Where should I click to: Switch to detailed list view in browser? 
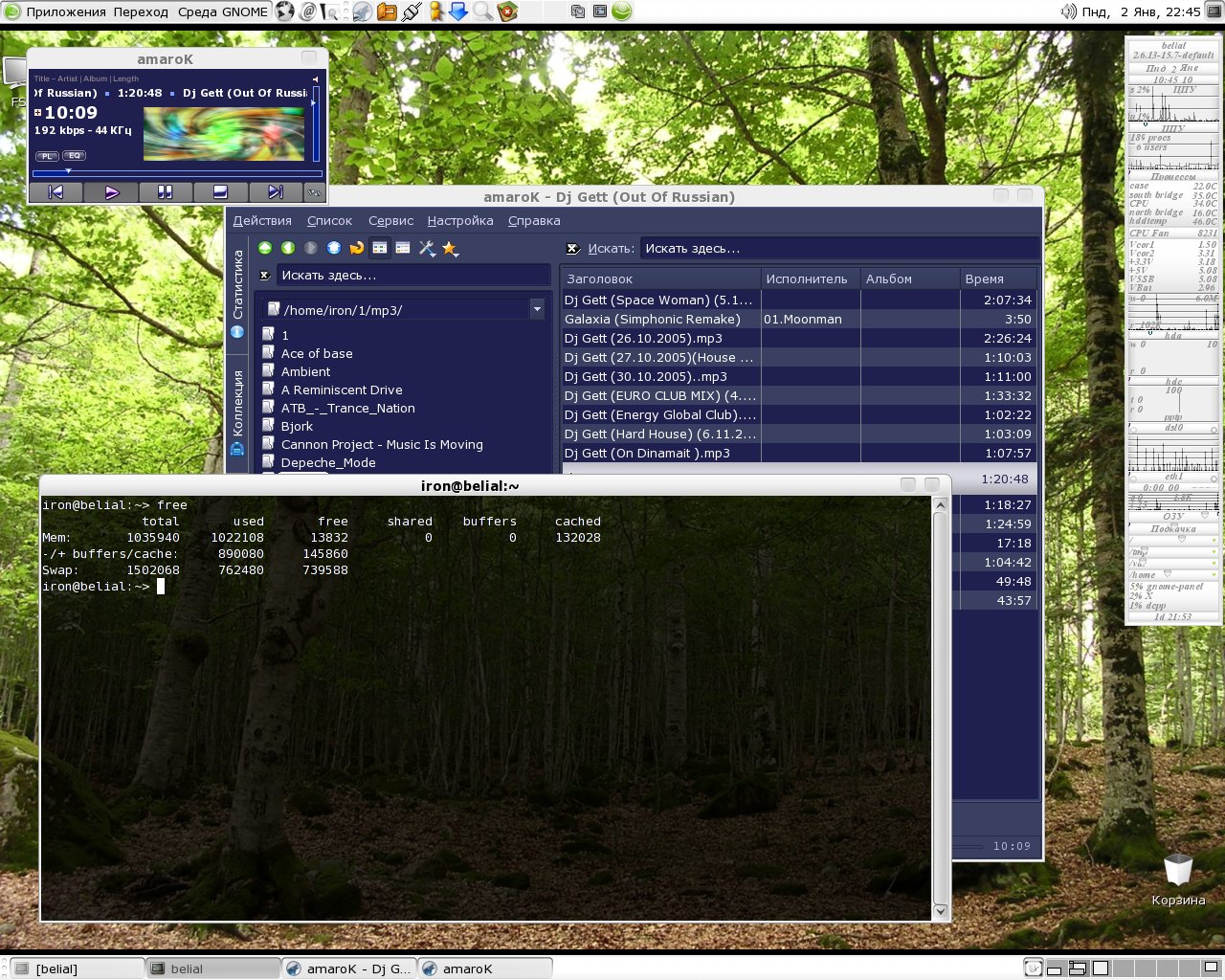point(403,248)
